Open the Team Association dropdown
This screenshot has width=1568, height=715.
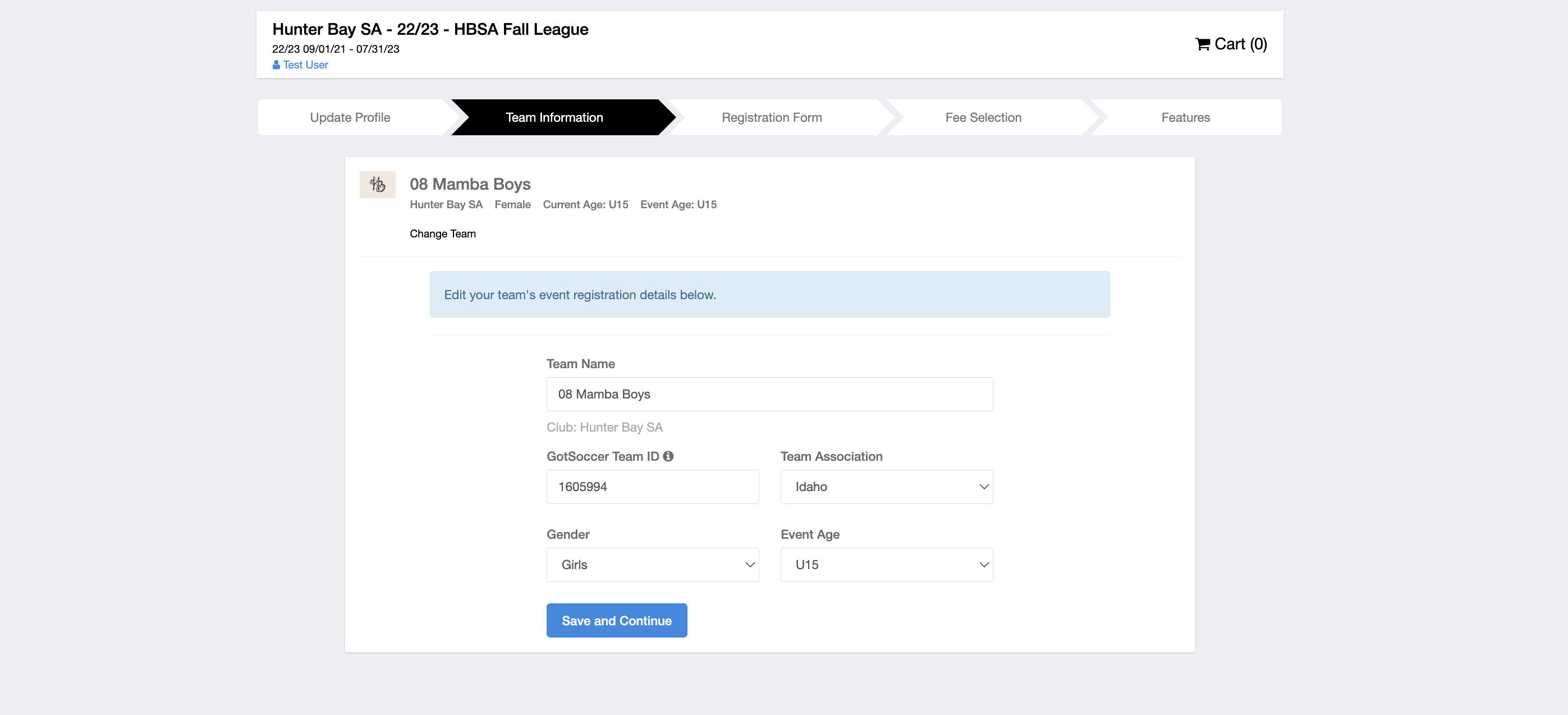(886, 487)
